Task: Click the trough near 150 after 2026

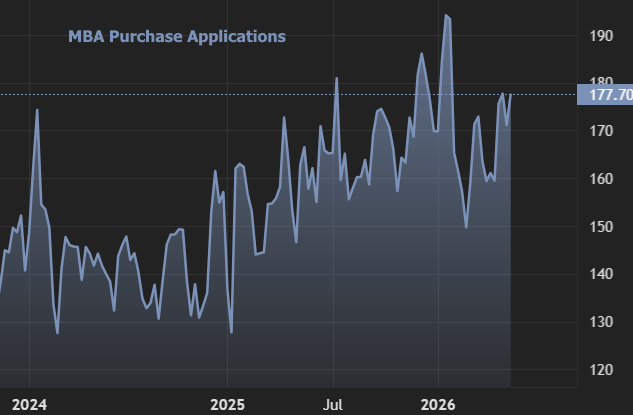Action: (x=466, y=228)
